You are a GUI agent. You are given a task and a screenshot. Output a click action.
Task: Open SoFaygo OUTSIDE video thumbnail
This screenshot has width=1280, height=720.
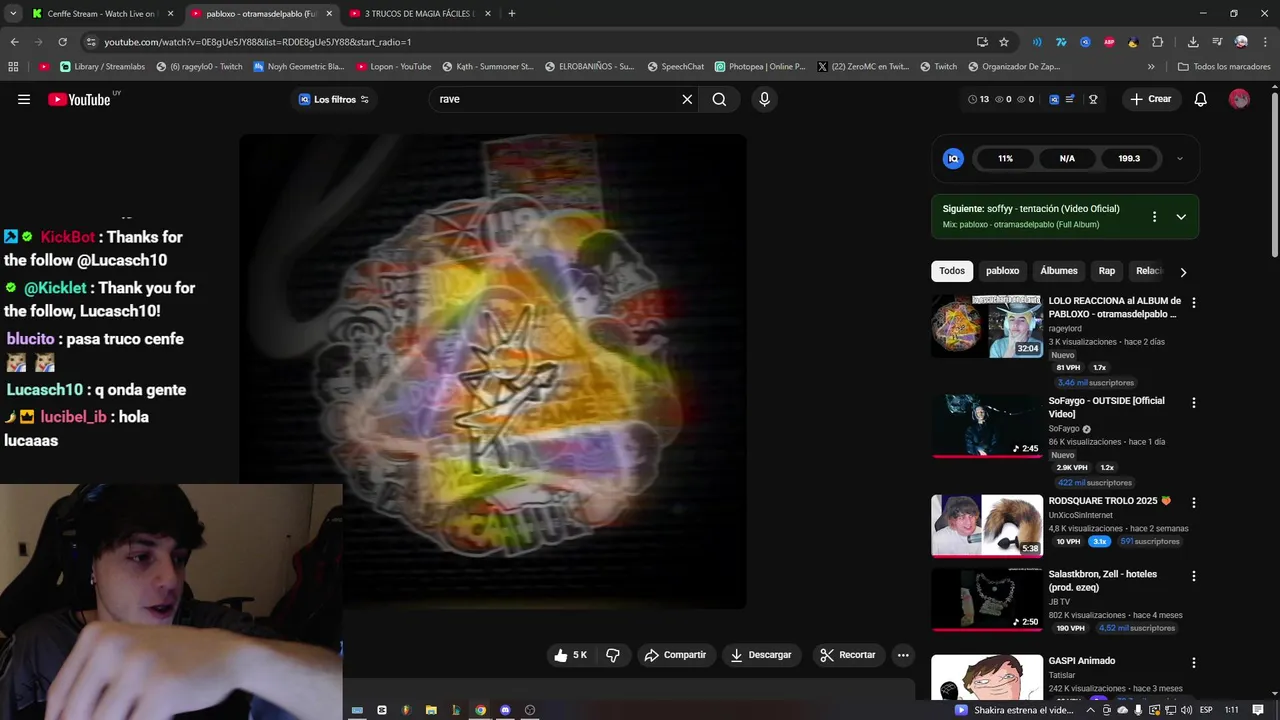pyautogui.click(x=987, y=425)
